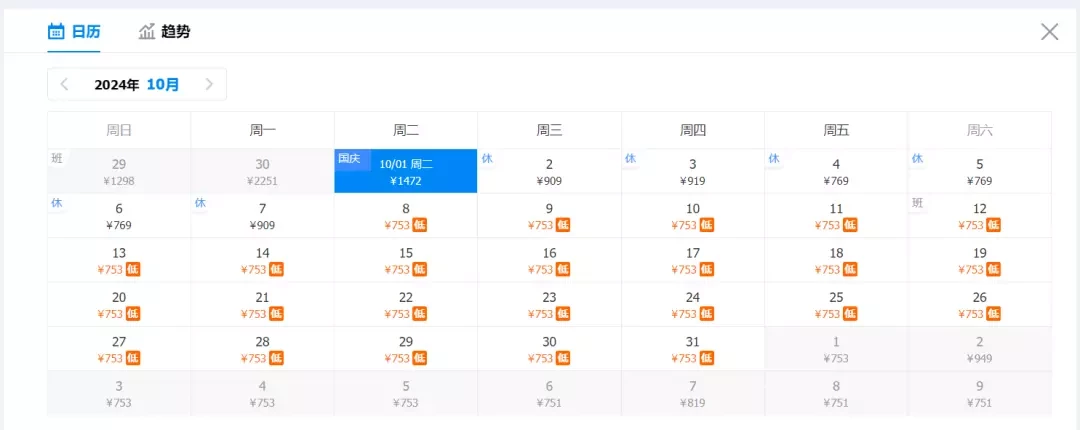Choose October 15 with ¥753 fare
This screenshot has width=1080, height=430.
pyautogui.click(x=406, y=260)
